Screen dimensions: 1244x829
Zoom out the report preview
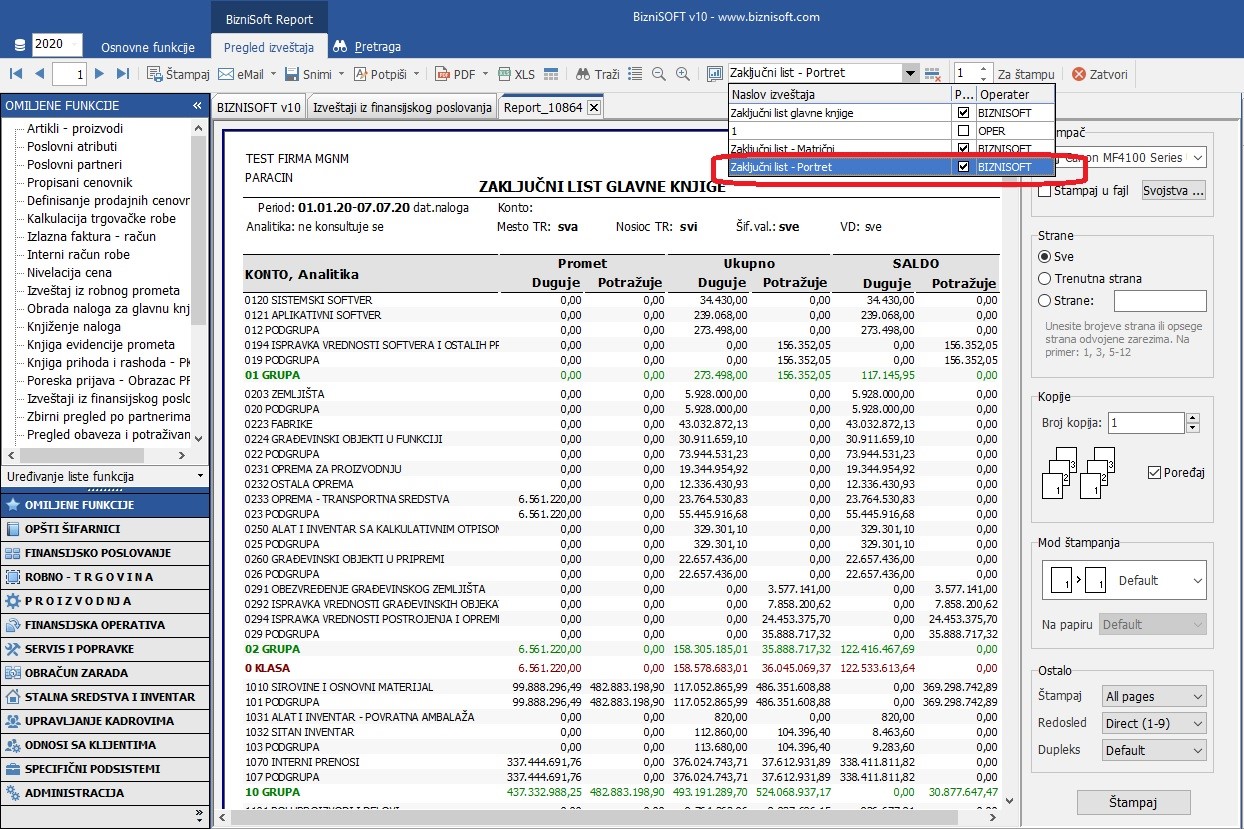point(659,74)
